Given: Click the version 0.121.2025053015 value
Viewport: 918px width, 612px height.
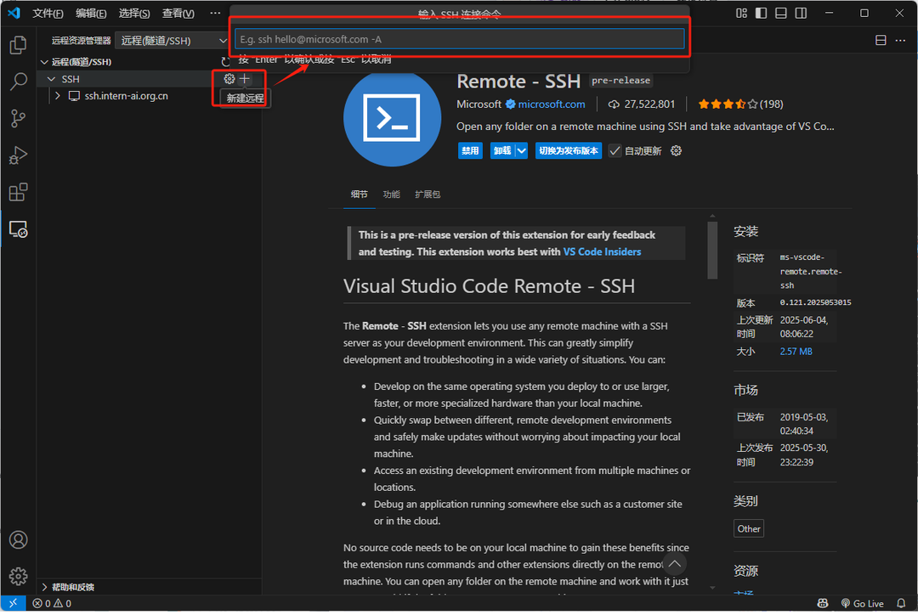Looking at the screenshot, I should coord(815,303).
